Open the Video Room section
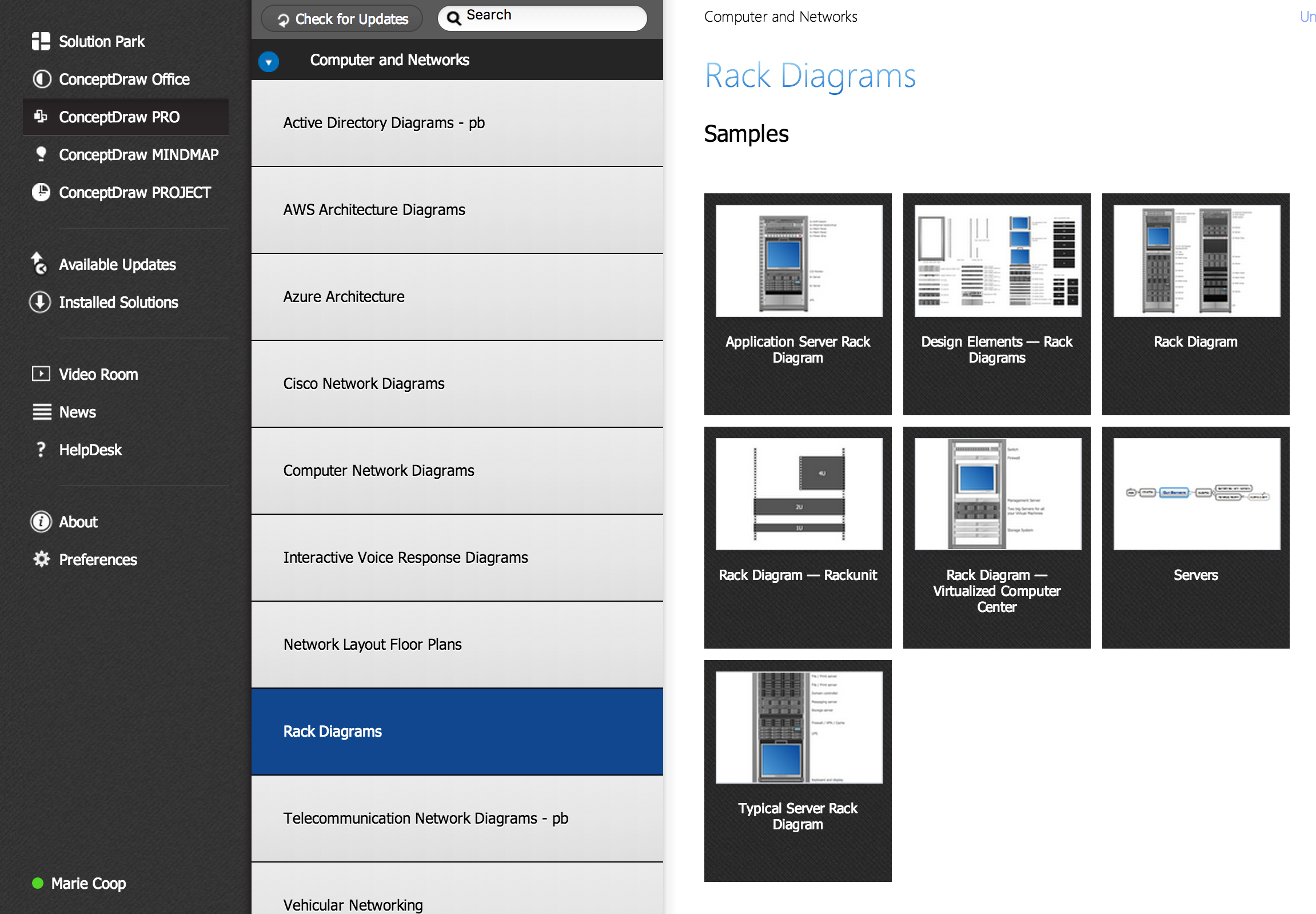The width and height of the screenshot is (1316, 914). point(96,374)
